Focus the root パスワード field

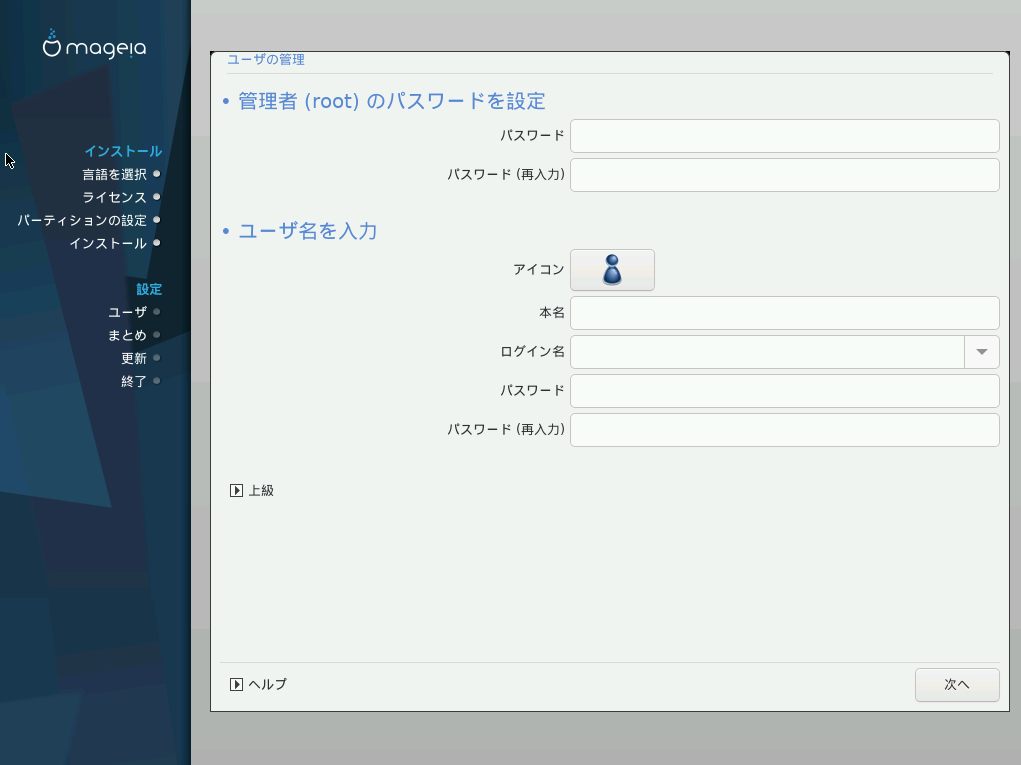click(x=784, y=136)
